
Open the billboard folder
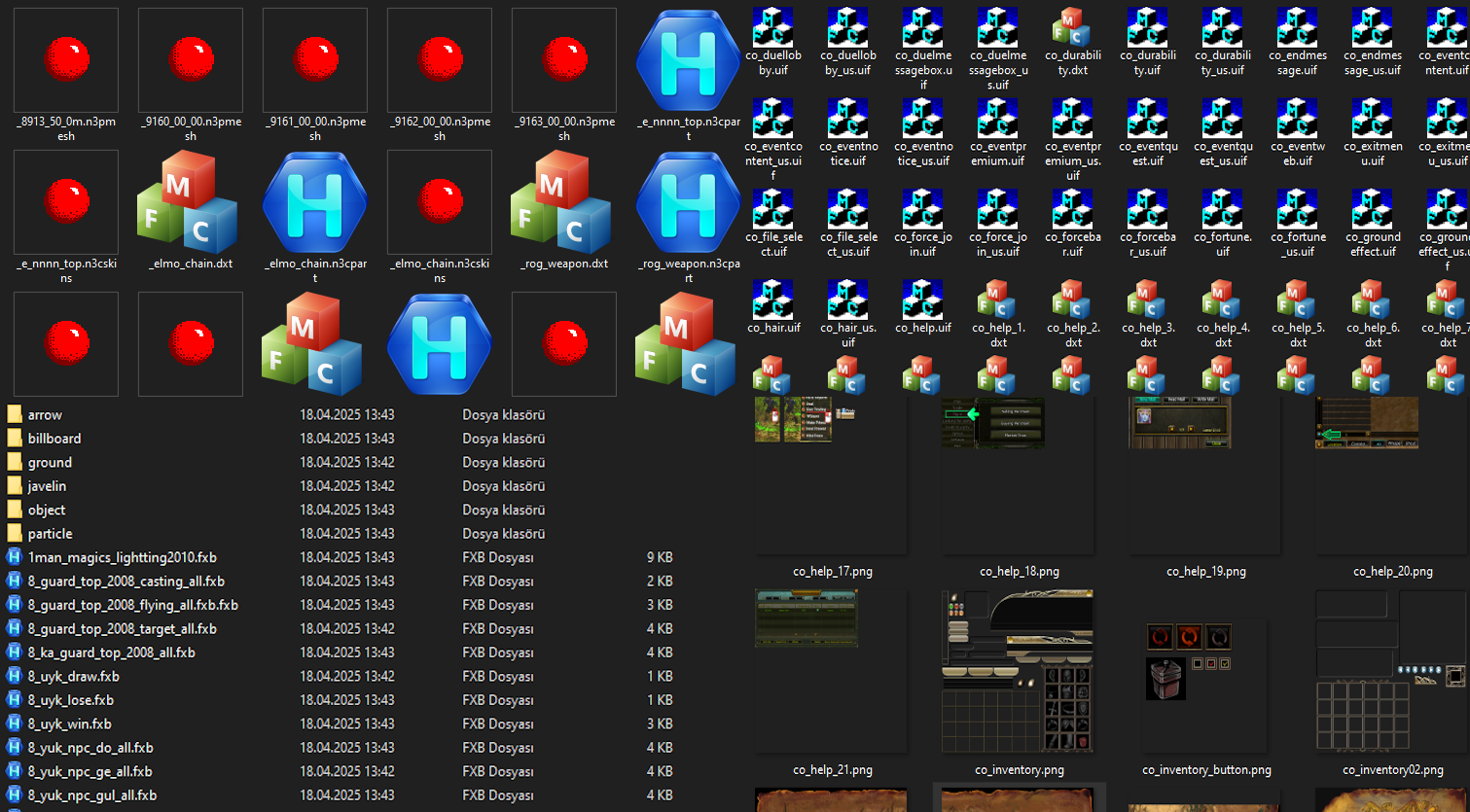(54, 439)
